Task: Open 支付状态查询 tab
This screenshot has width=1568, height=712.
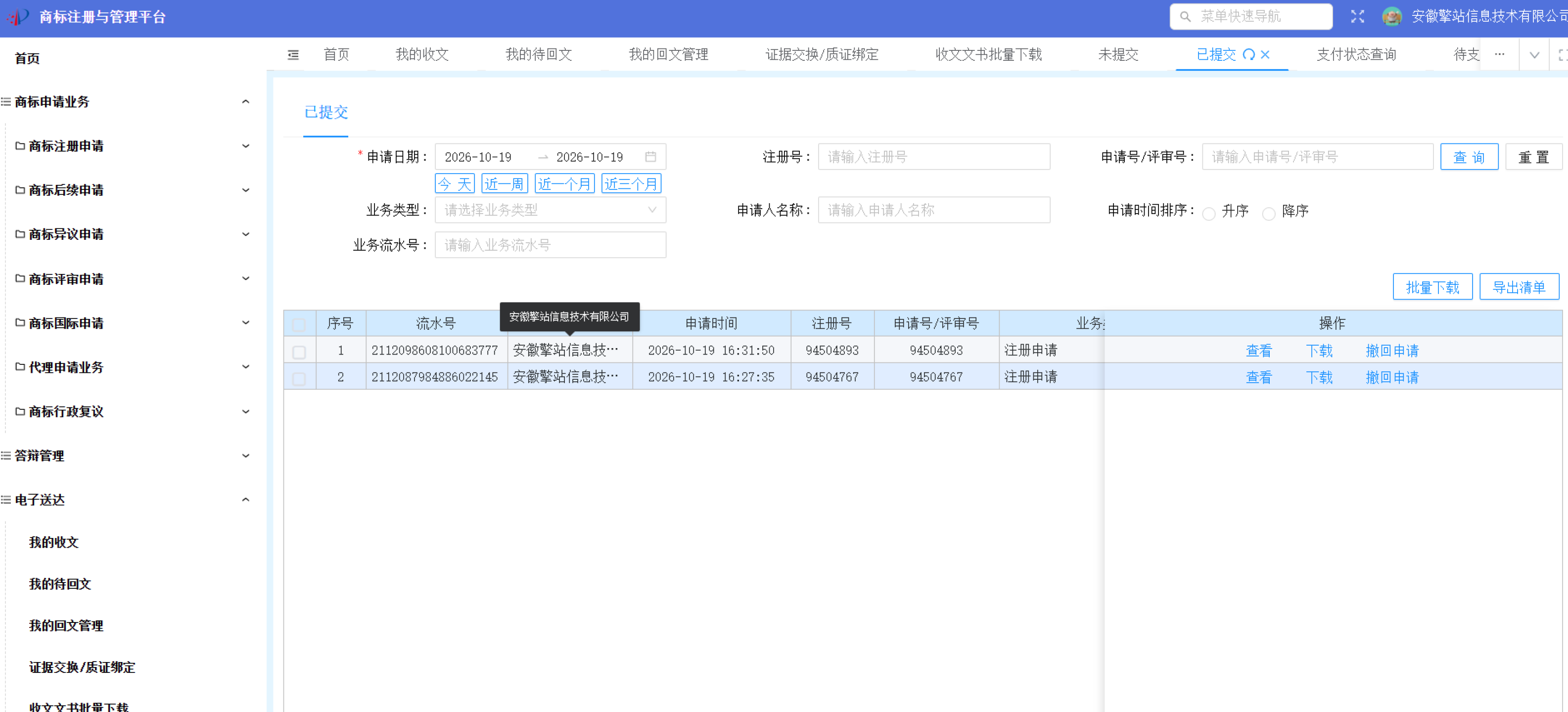Action: point(1356,55)
